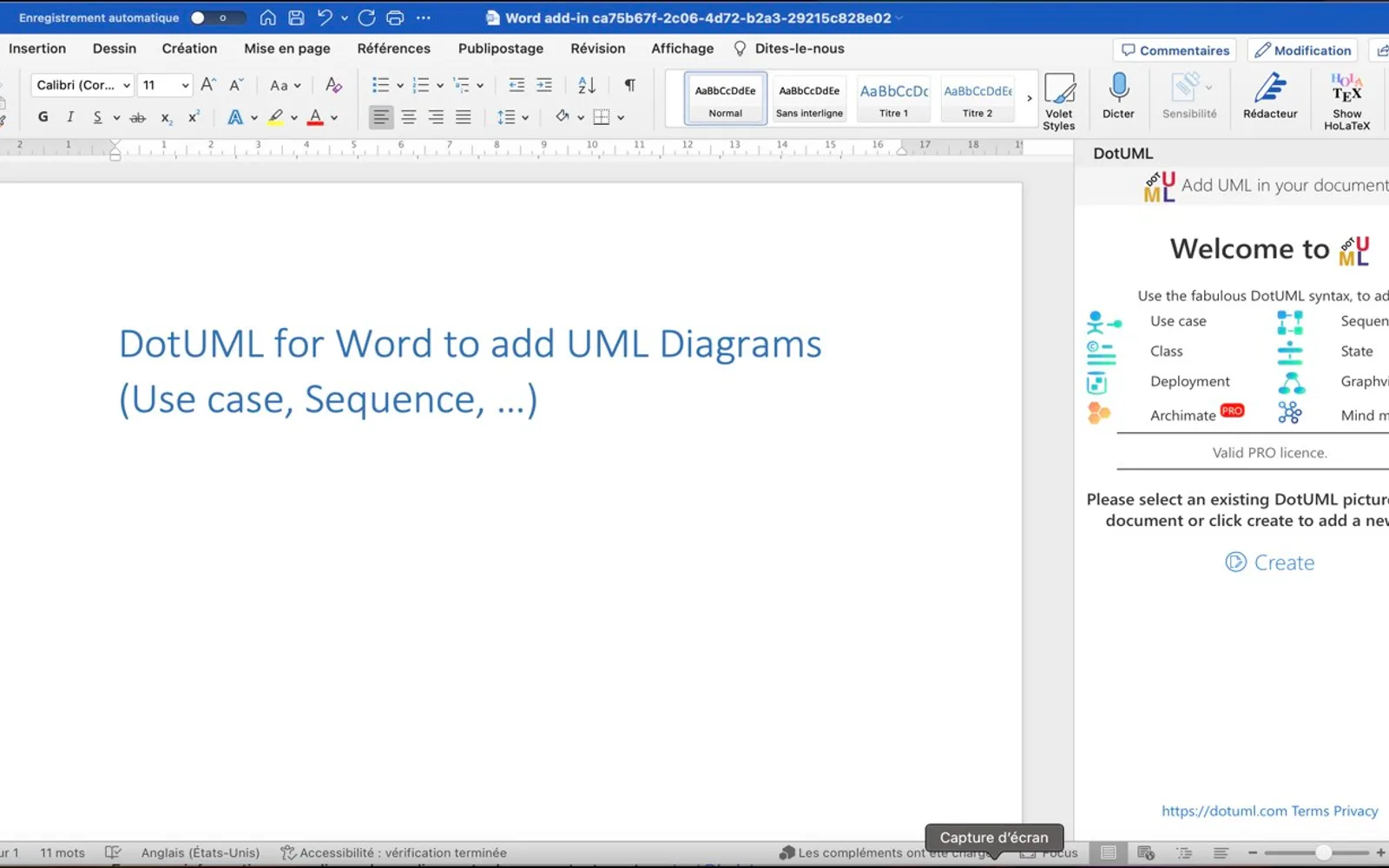
Task: Click the Dicter microphone icon
Action: [x=1118, y=95]
